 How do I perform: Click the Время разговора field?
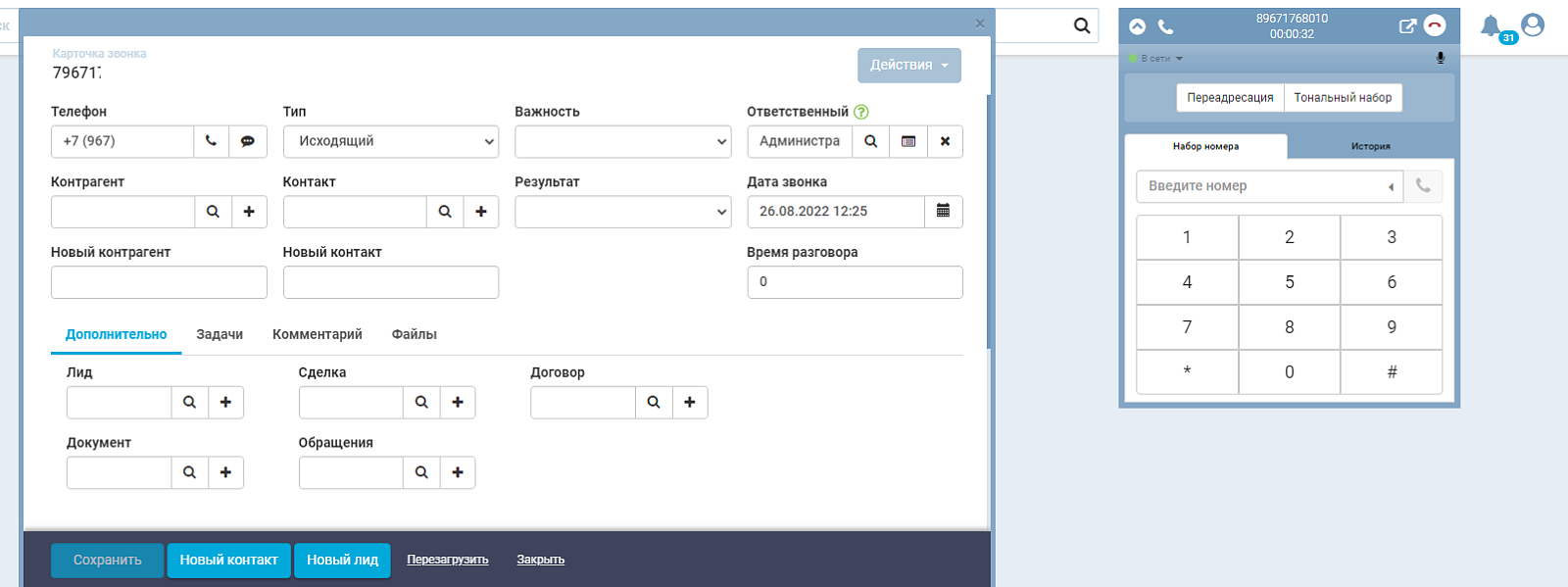tap(856, 282)
